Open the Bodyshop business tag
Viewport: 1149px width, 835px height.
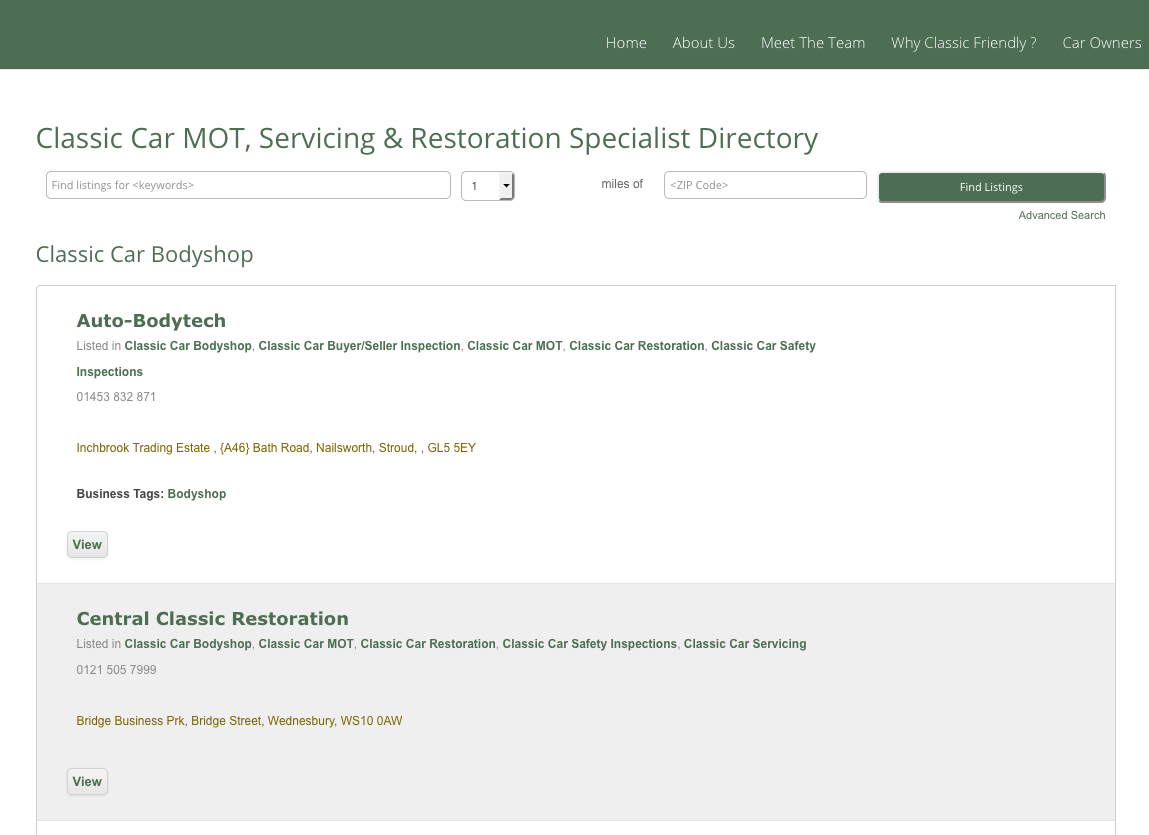(196, 494)
